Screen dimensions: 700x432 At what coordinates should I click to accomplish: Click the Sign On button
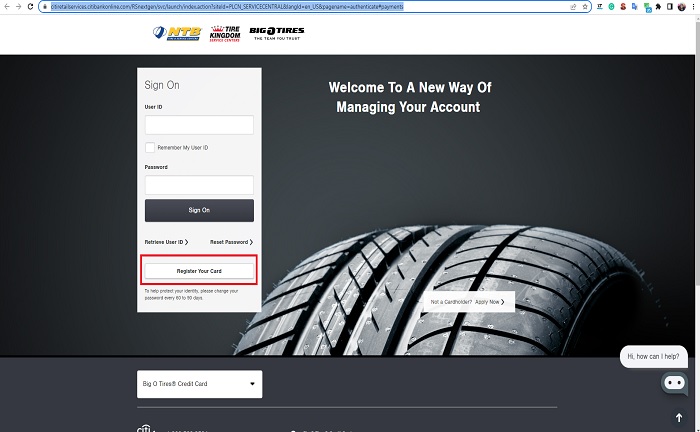point(199,210)
